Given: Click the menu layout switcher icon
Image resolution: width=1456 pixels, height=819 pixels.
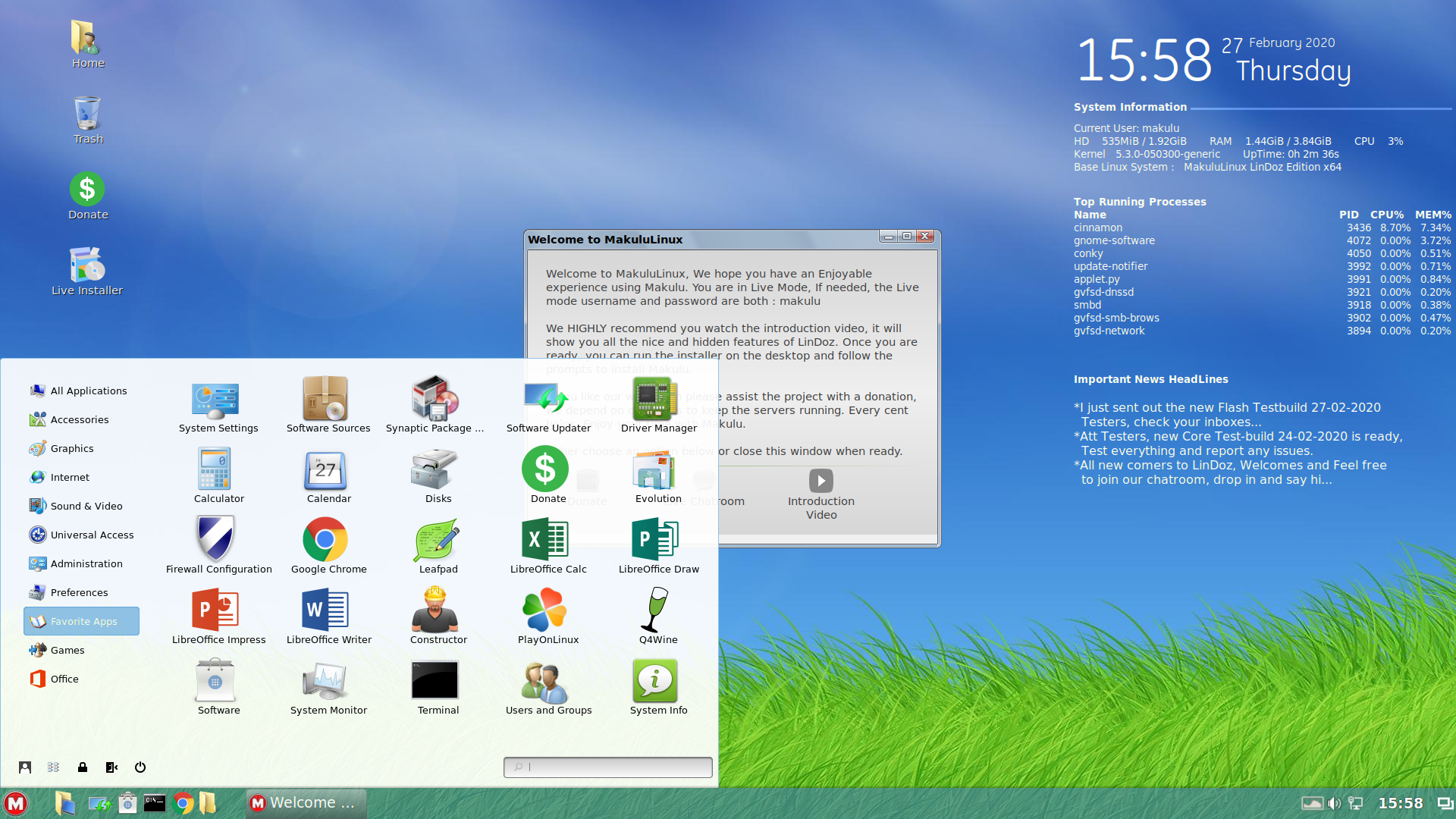Looking at the screenshot, I should click(54, 767).
